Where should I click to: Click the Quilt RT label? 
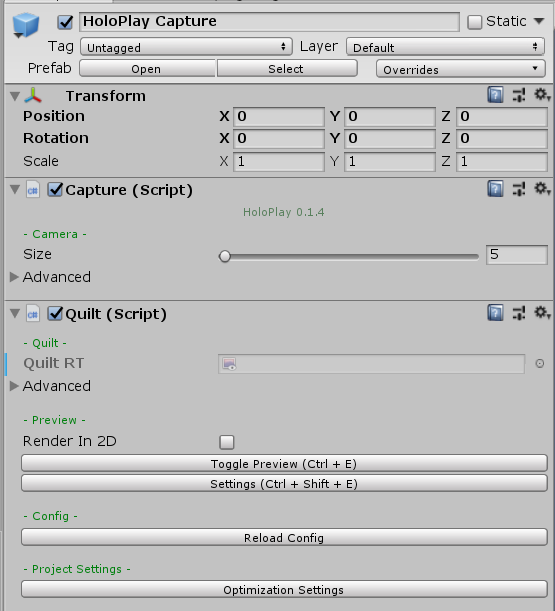point(53,363)
